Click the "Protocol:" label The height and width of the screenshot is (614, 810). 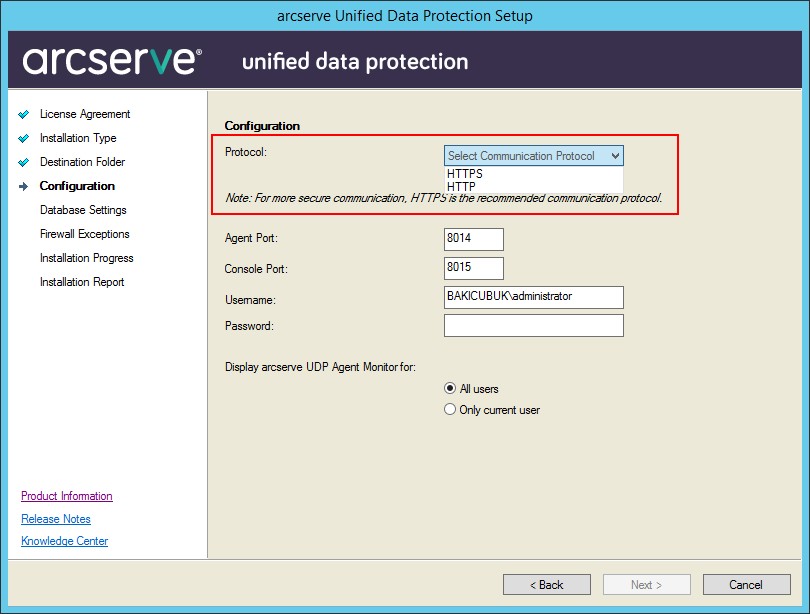pyautogui.click(x=246, y=152)
